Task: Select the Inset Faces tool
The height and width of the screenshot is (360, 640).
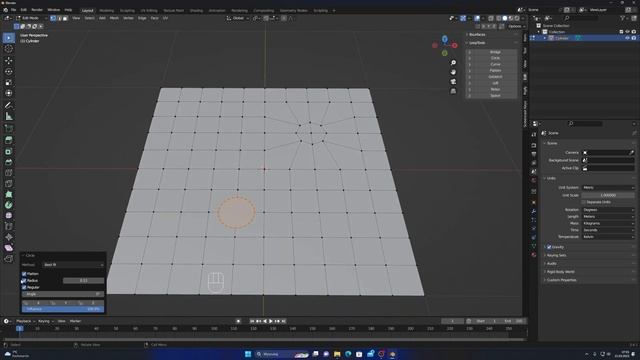Action: [x=9, y=151]
